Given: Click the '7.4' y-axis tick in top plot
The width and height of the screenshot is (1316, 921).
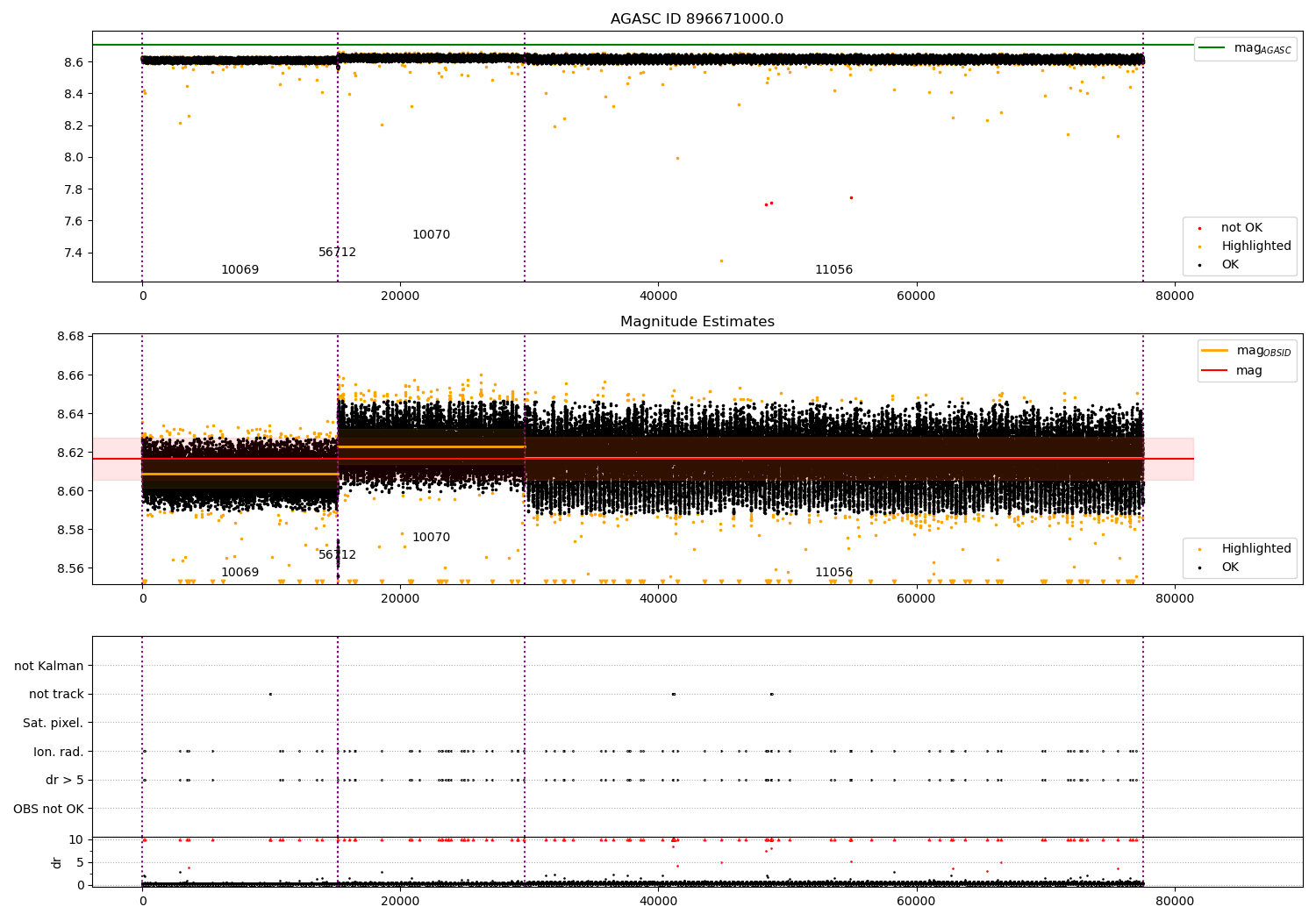Looking at the screenshot, I should click(73, 253).
